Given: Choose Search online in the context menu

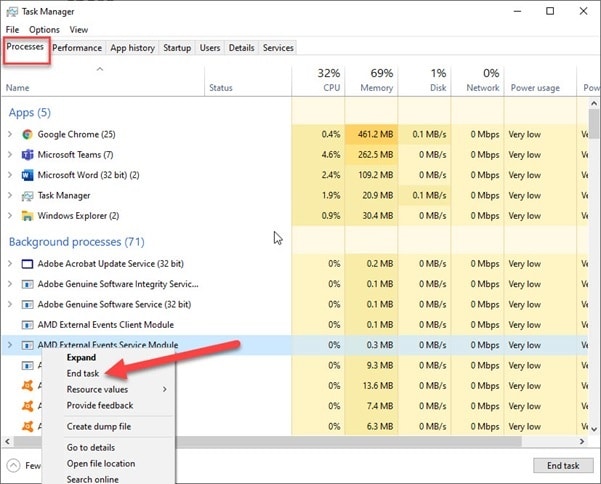Looking at the screenshot, I should [92, 479].
